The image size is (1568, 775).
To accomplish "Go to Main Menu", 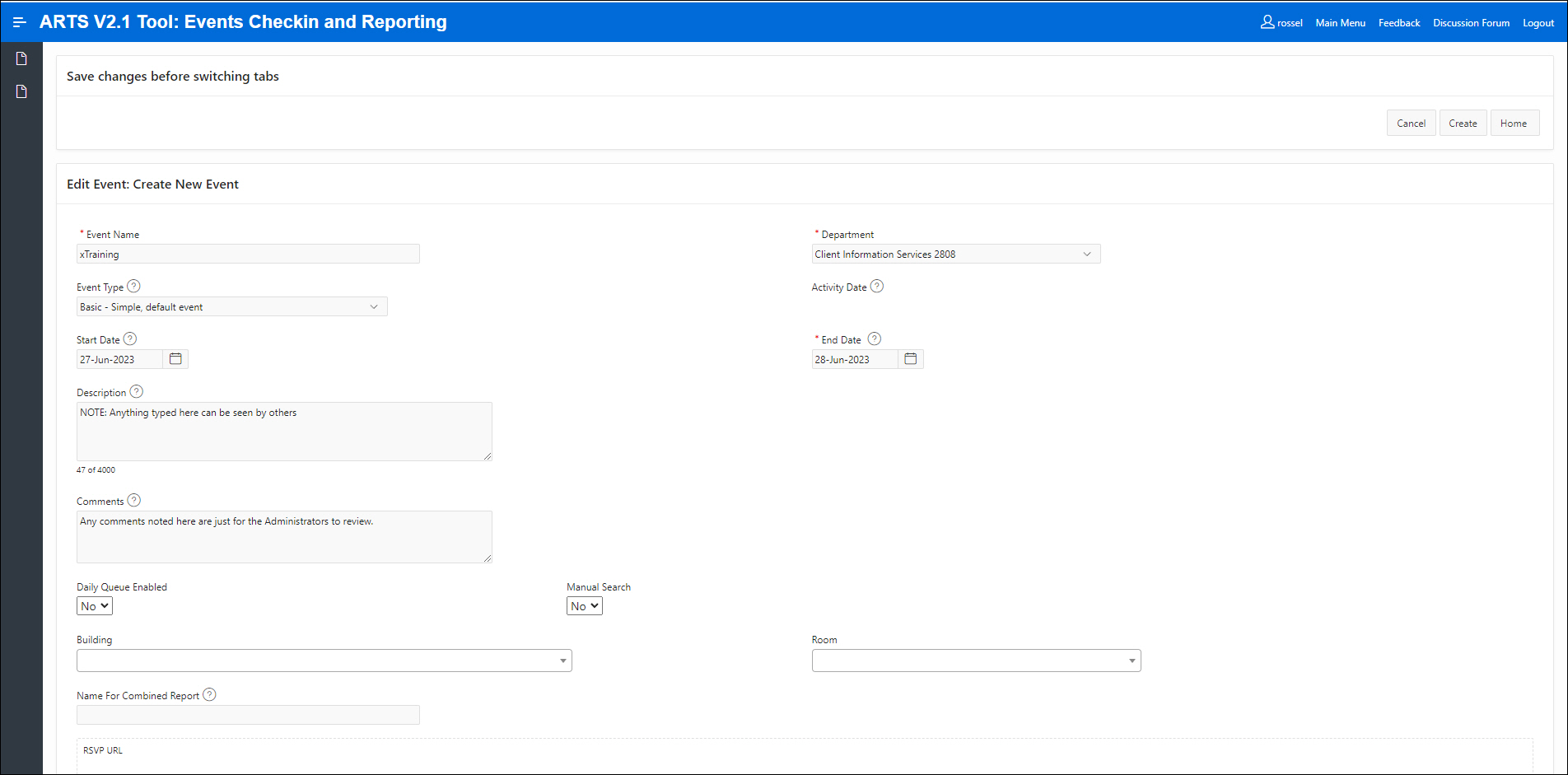I will [x=1341, y=23].
